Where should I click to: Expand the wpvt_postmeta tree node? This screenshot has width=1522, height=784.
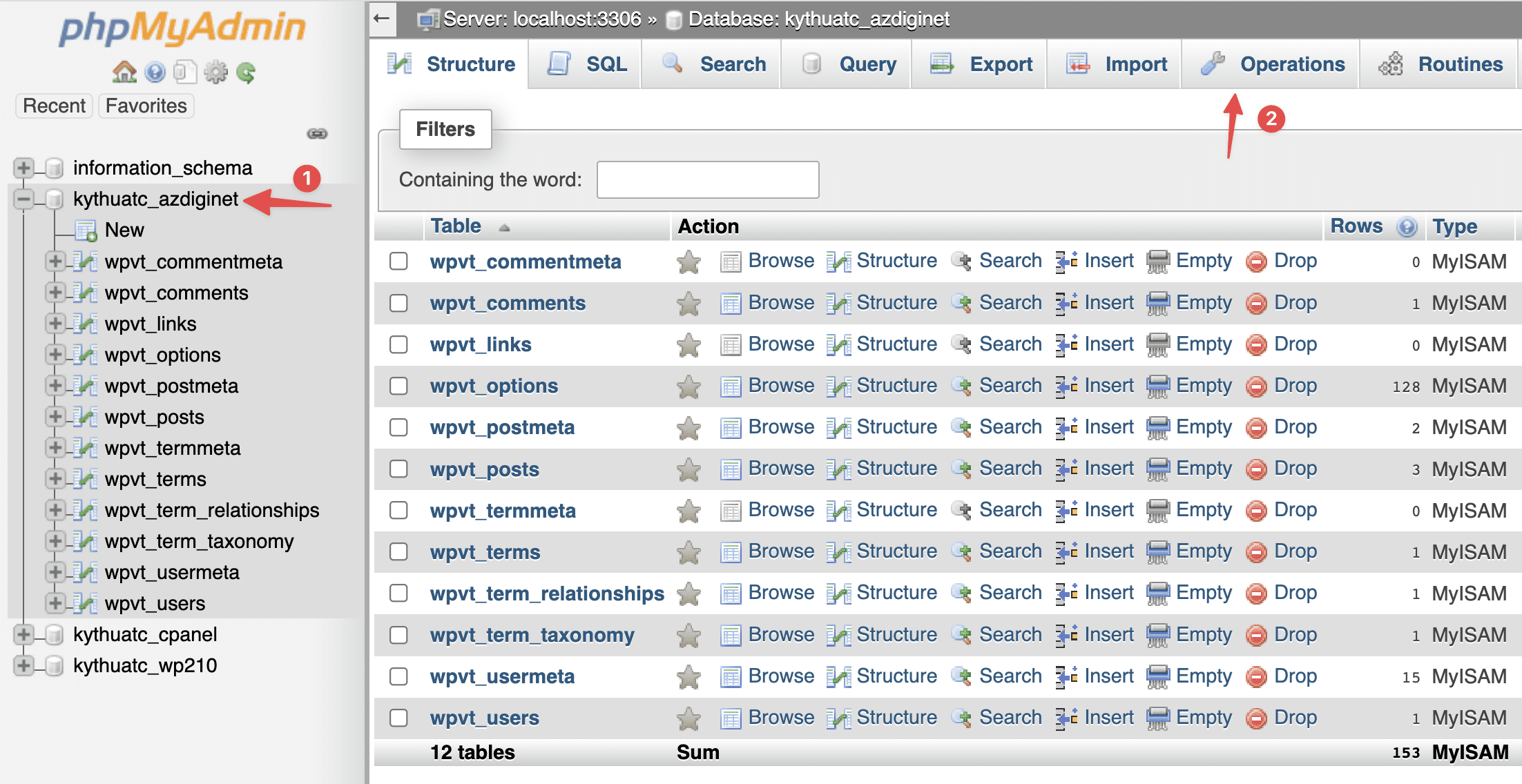(x=56, y=386)
